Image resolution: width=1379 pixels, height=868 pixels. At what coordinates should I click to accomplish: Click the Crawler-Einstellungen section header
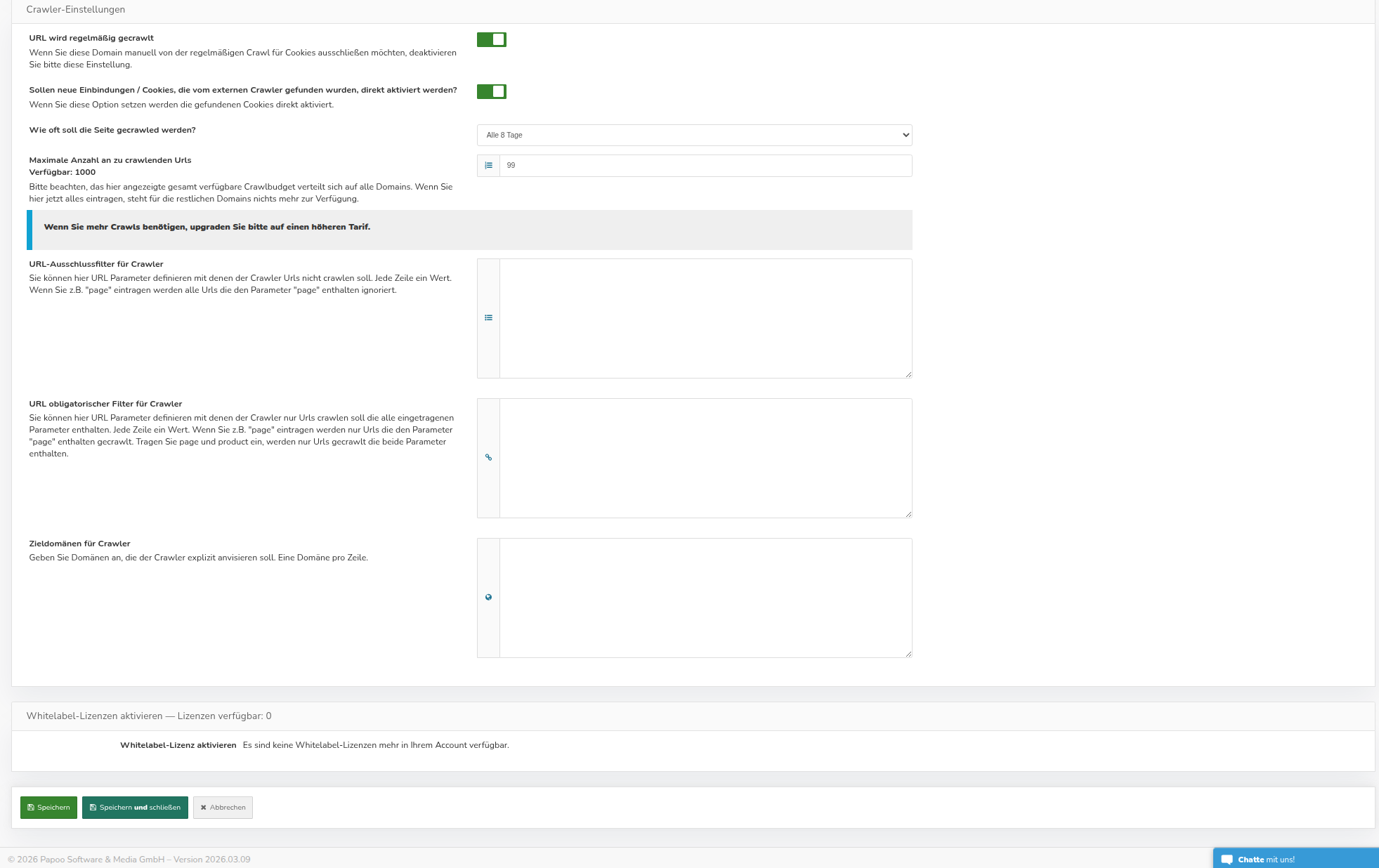tap(76, 10)
